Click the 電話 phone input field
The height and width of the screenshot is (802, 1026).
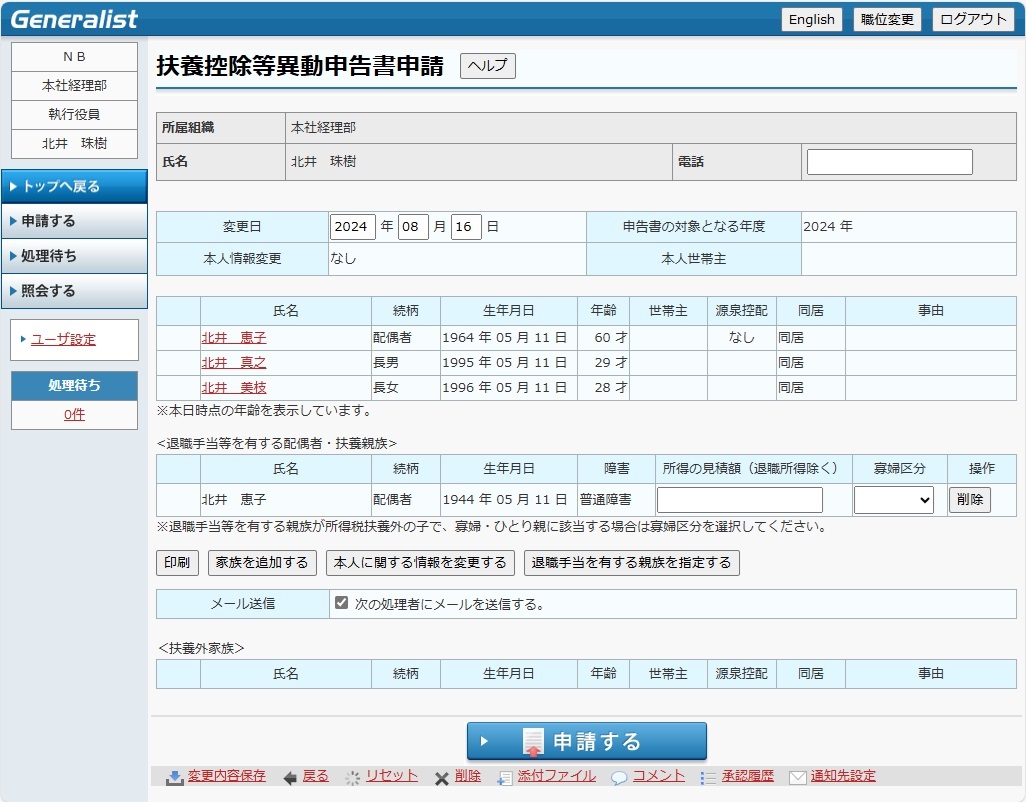(x=889, y=162)
